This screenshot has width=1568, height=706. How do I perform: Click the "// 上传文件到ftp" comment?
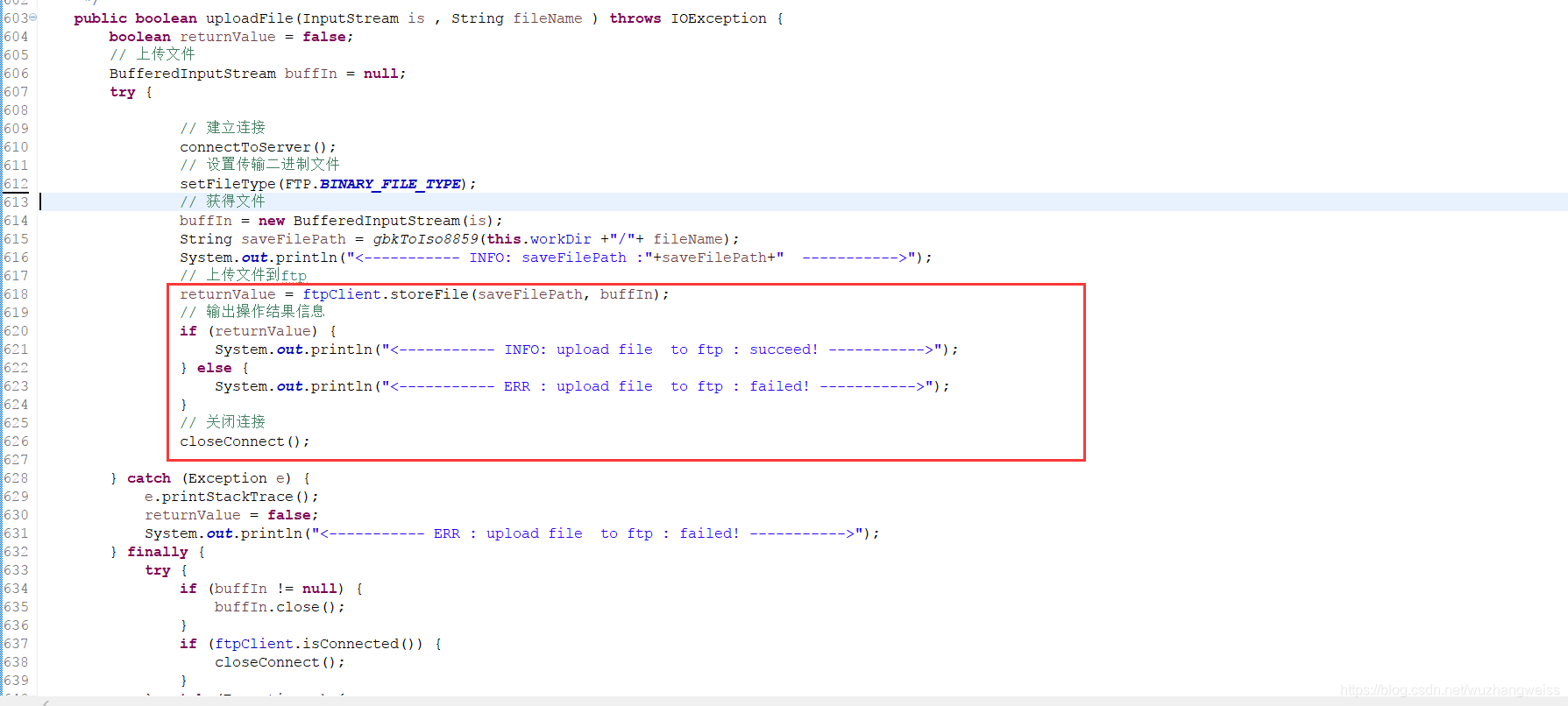pos(243,275)
